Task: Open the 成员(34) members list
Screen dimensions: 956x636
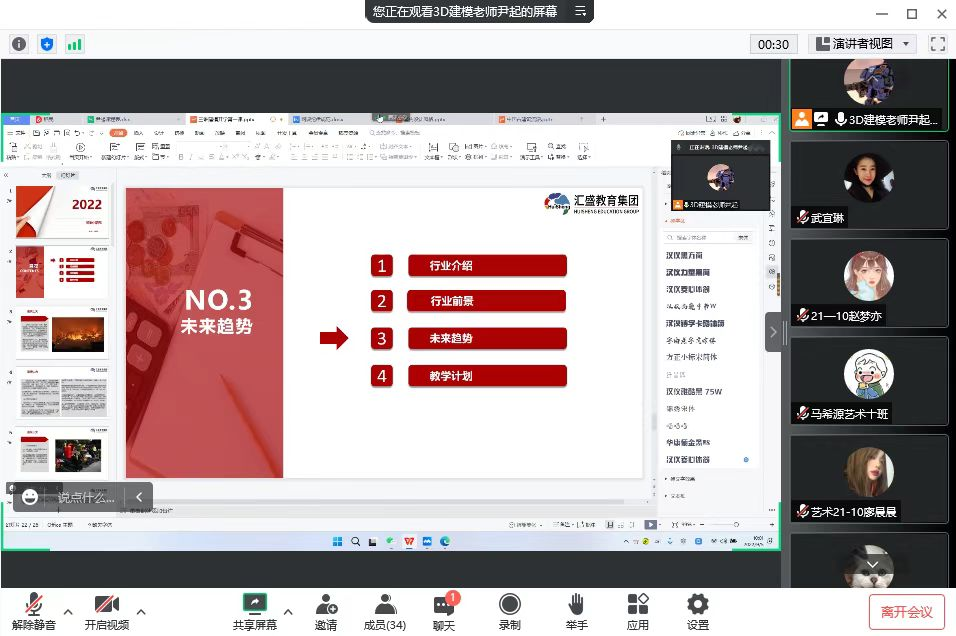Action: pyautogui.click(x=384, y=611)
